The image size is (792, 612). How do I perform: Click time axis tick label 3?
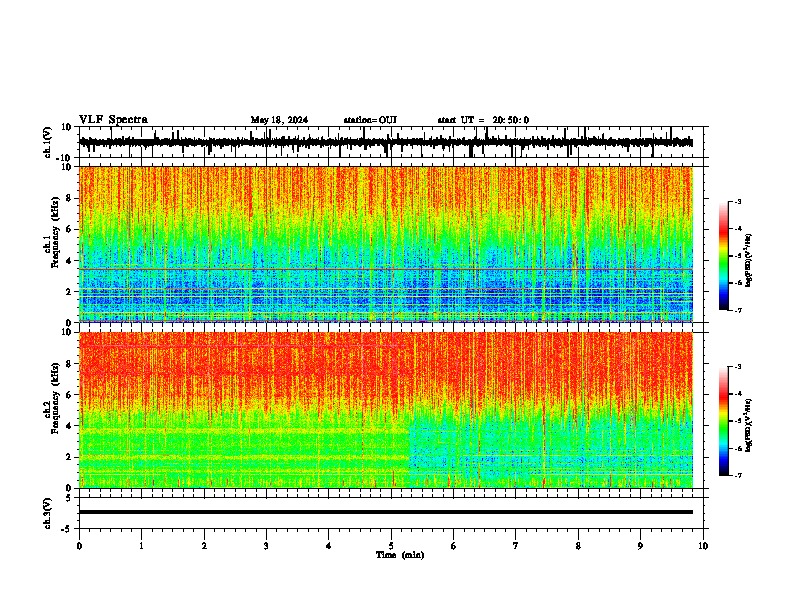(266, 546)
